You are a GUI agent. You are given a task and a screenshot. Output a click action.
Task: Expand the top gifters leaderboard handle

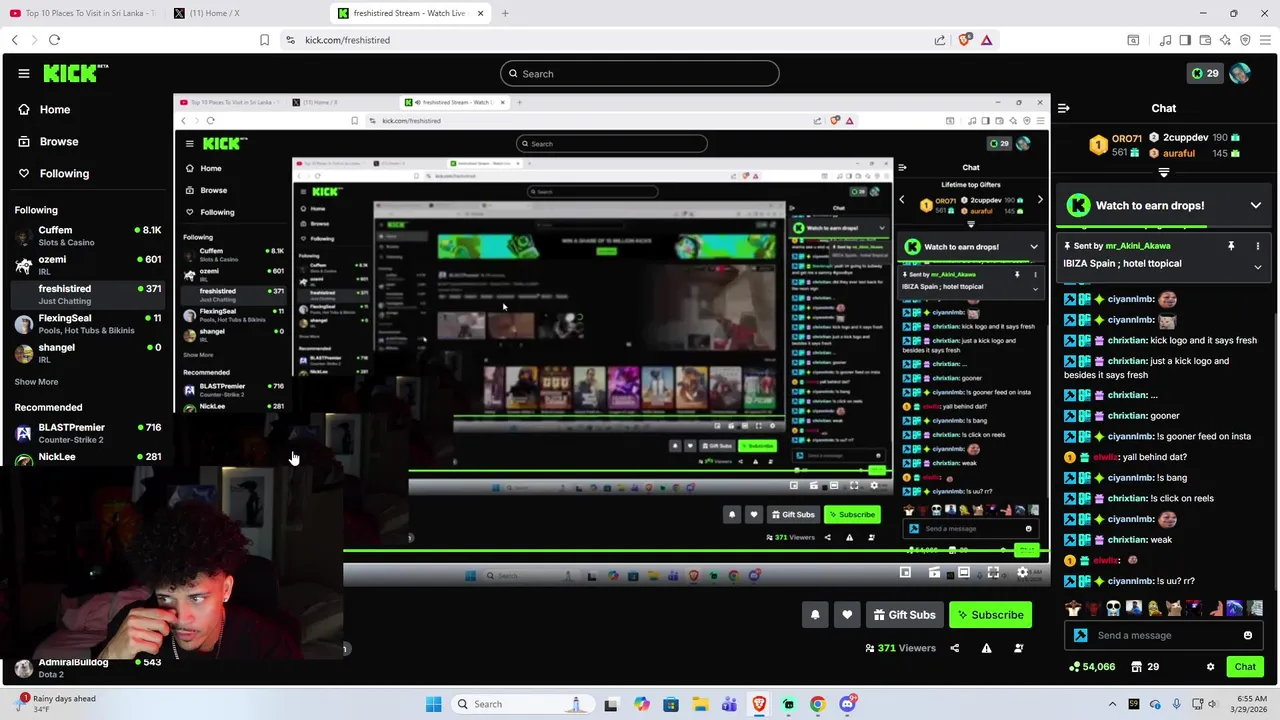click(1164, 173)
